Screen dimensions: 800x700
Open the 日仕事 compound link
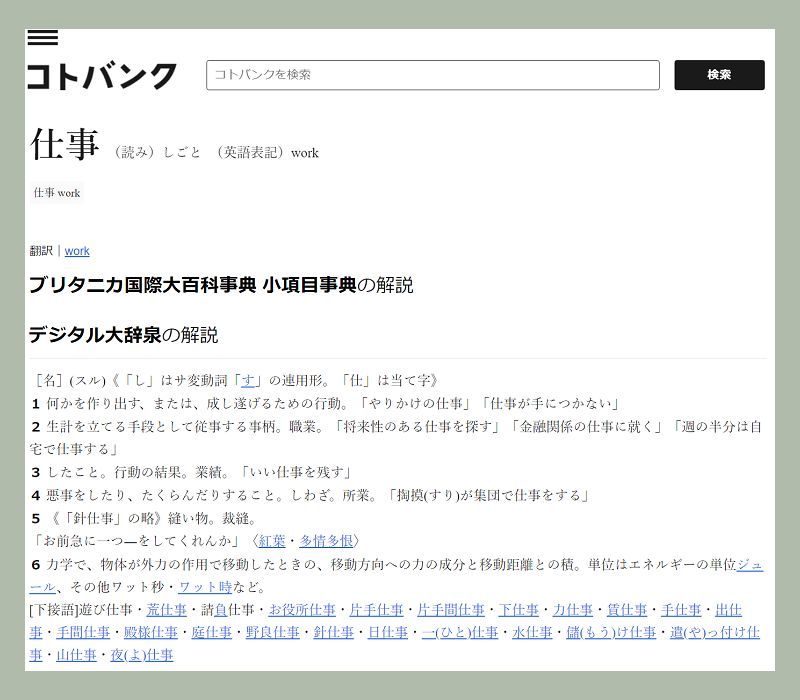tap(388, 633)
